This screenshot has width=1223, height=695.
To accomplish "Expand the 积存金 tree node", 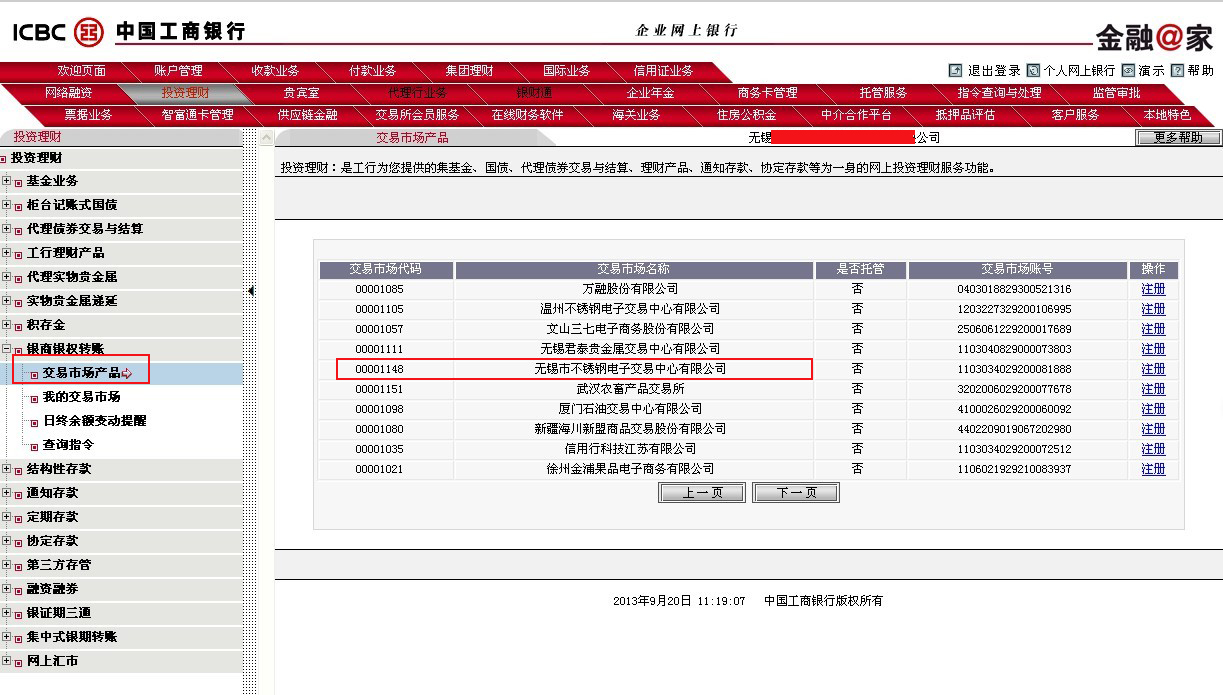I will point(7,325).
